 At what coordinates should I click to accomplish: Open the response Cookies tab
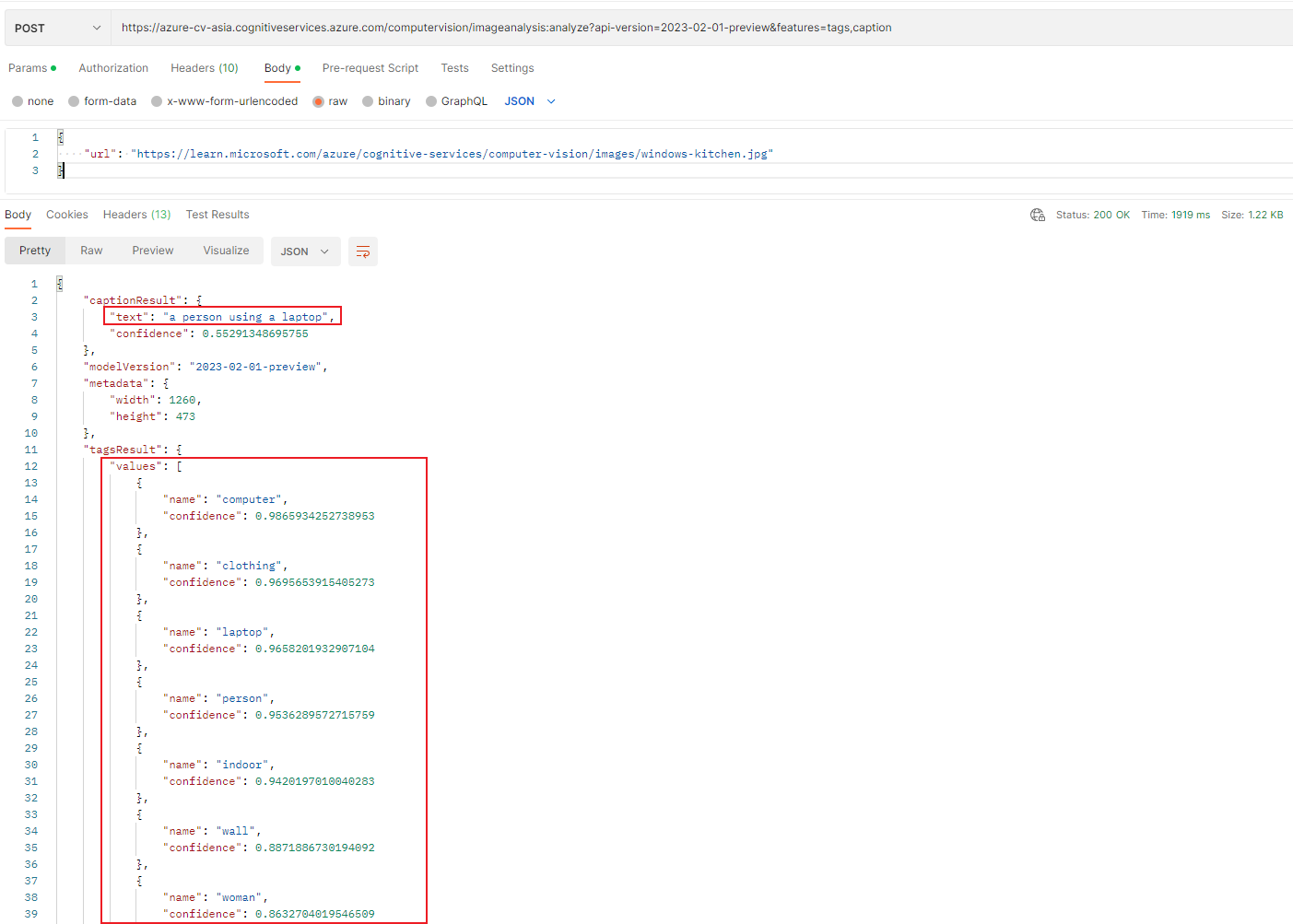point(67,215)
